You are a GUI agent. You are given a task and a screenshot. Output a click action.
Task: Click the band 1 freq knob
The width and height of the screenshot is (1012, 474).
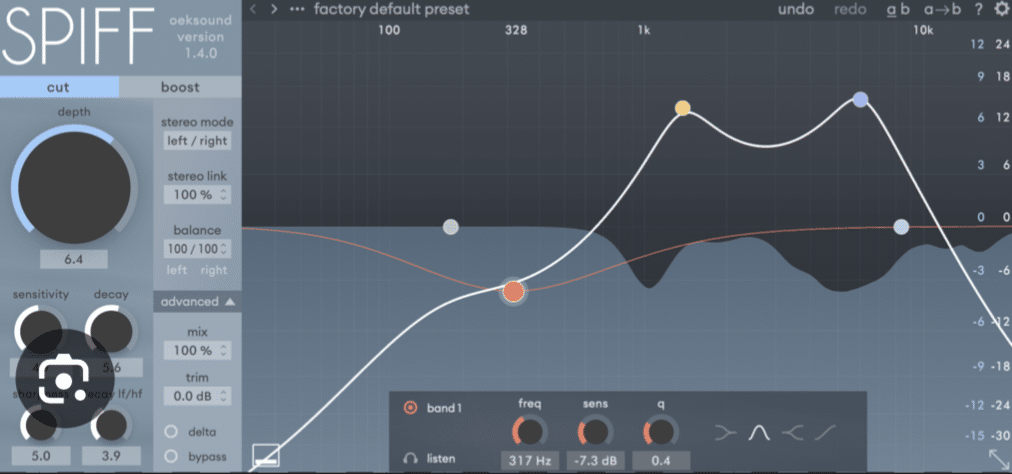point(530,431)
